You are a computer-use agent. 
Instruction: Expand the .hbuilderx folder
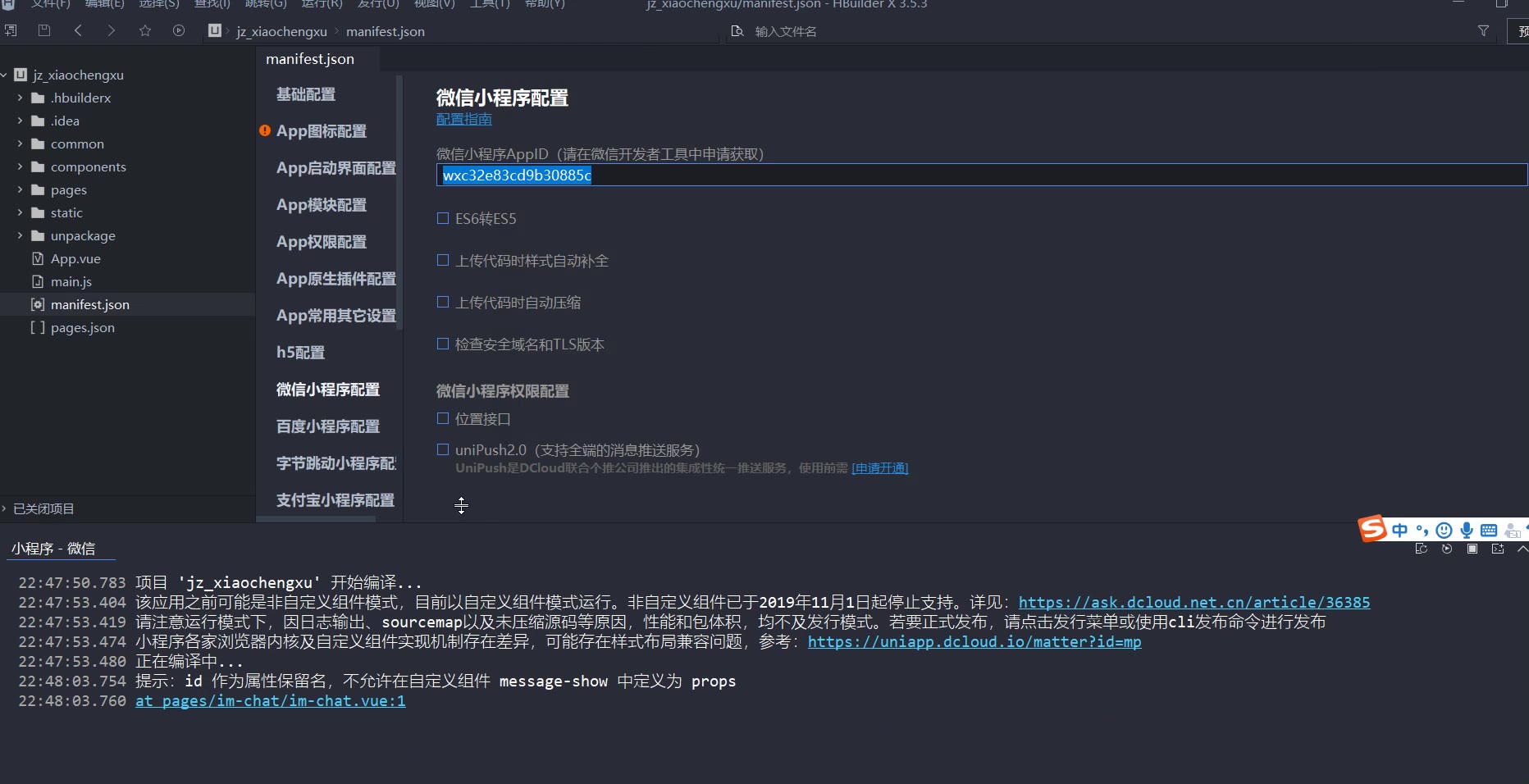(20, 98)
